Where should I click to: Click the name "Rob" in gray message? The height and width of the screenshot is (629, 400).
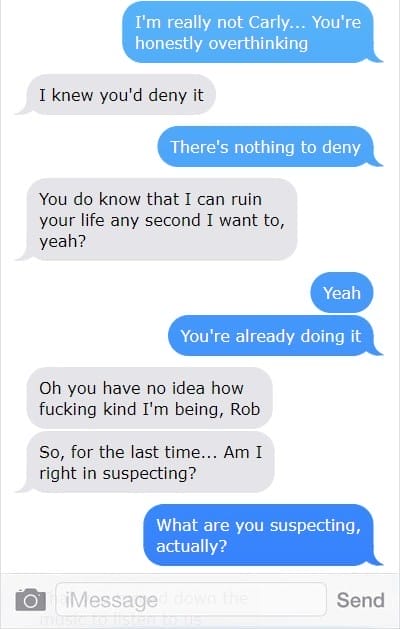[x=246, y=409]
